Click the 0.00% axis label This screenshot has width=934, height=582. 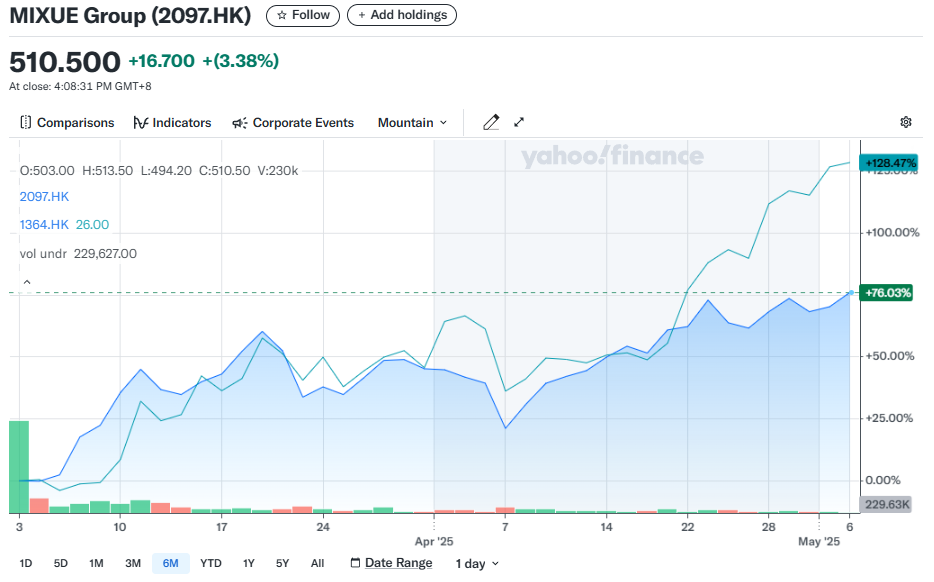(x=882, y=480)
